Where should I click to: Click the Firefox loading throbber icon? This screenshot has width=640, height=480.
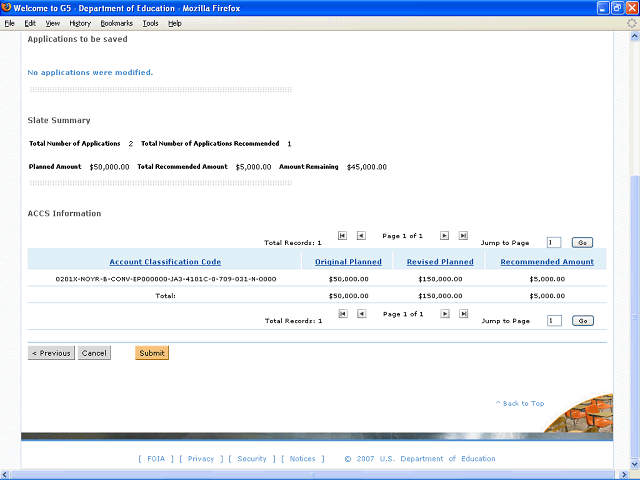631,23
